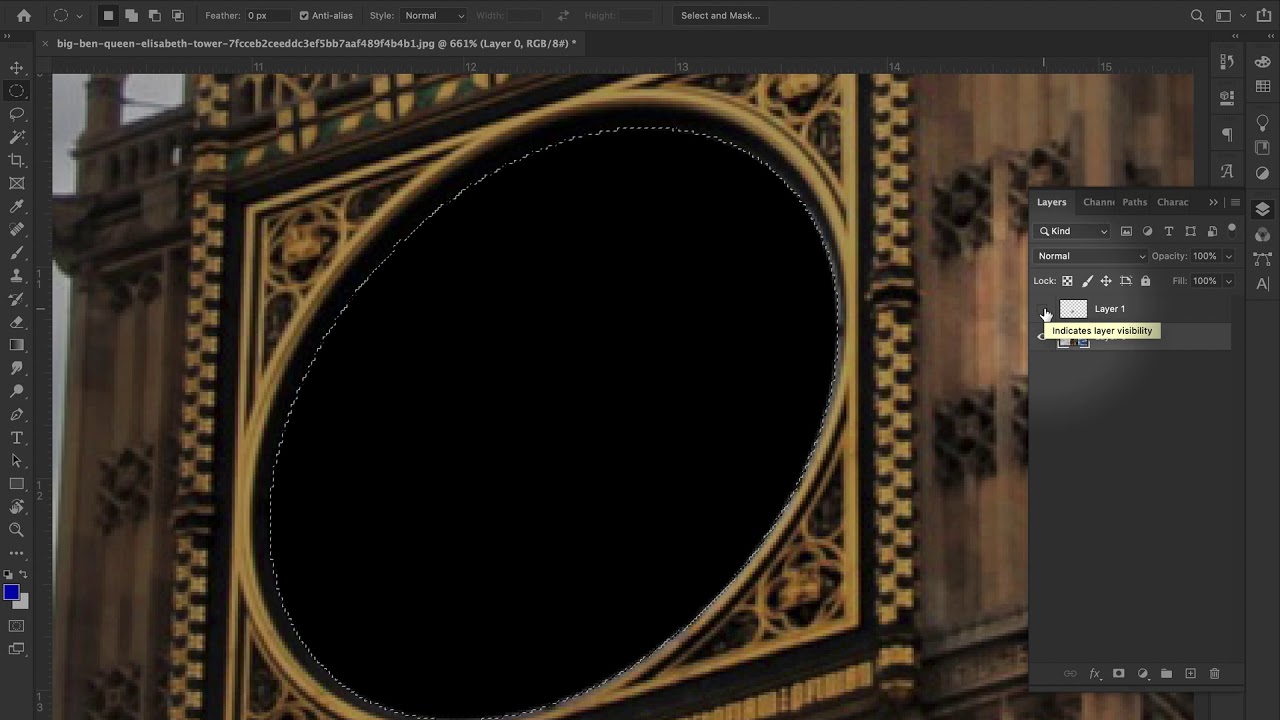Screen dimensions: 1280x720
Task: Enable Add to selection mode
Action: (131, 15)
